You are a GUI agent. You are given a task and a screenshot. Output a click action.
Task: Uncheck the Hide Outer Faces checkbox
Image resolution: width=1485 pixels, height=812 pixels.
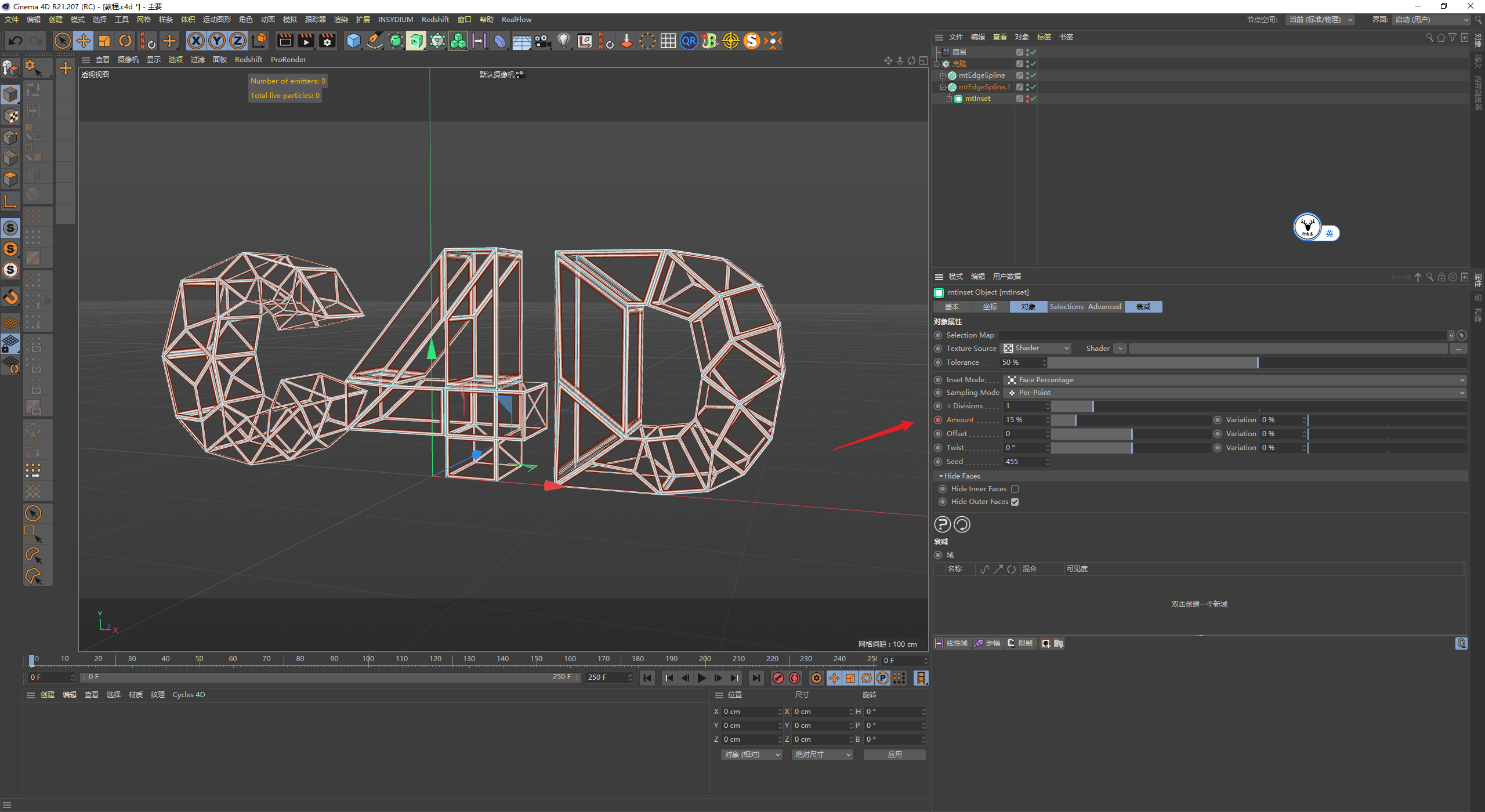point(1015,502)
